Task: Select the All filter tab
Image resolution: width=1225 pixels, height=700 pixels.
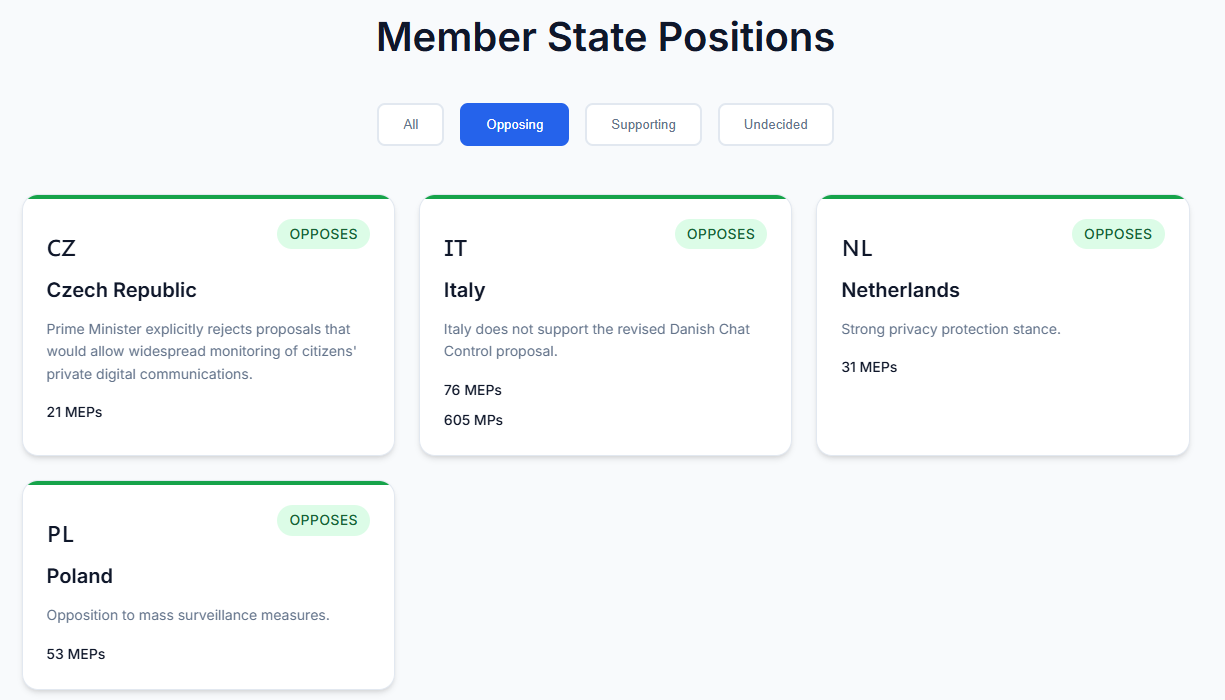Action: (x=410, y=125)
